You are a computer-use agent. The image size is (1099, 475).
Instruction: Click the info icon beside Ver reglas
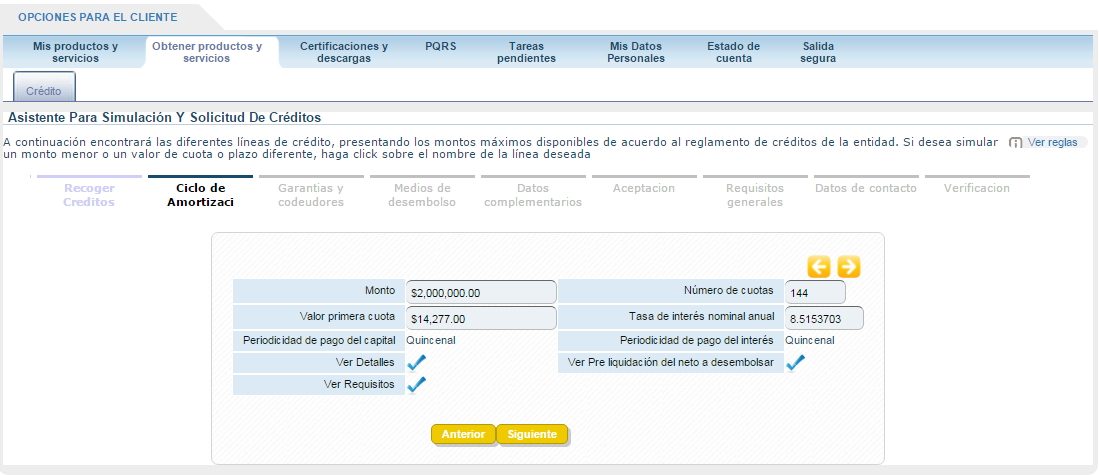coord(1016,143)
